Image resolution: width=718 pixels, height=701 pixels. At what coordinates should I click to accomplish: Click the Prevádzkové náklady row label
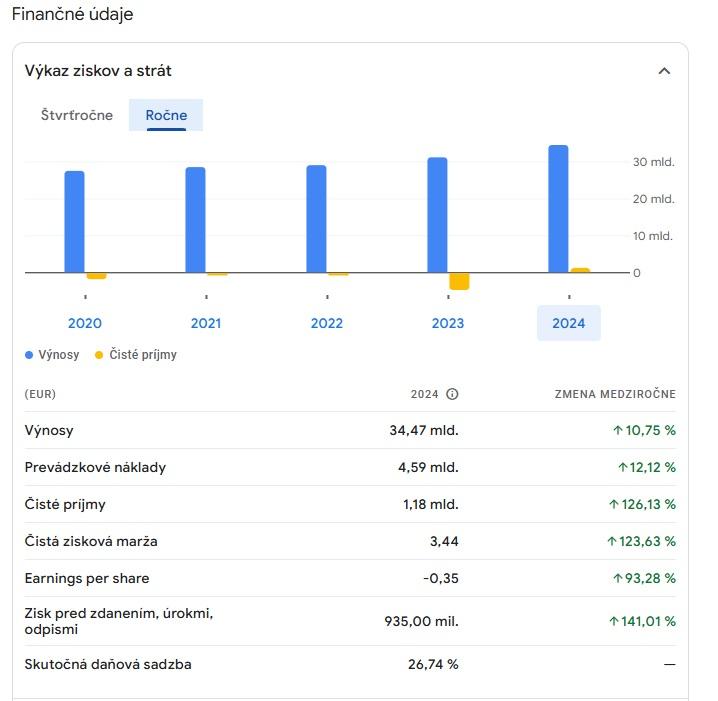[x=95, y=467]
